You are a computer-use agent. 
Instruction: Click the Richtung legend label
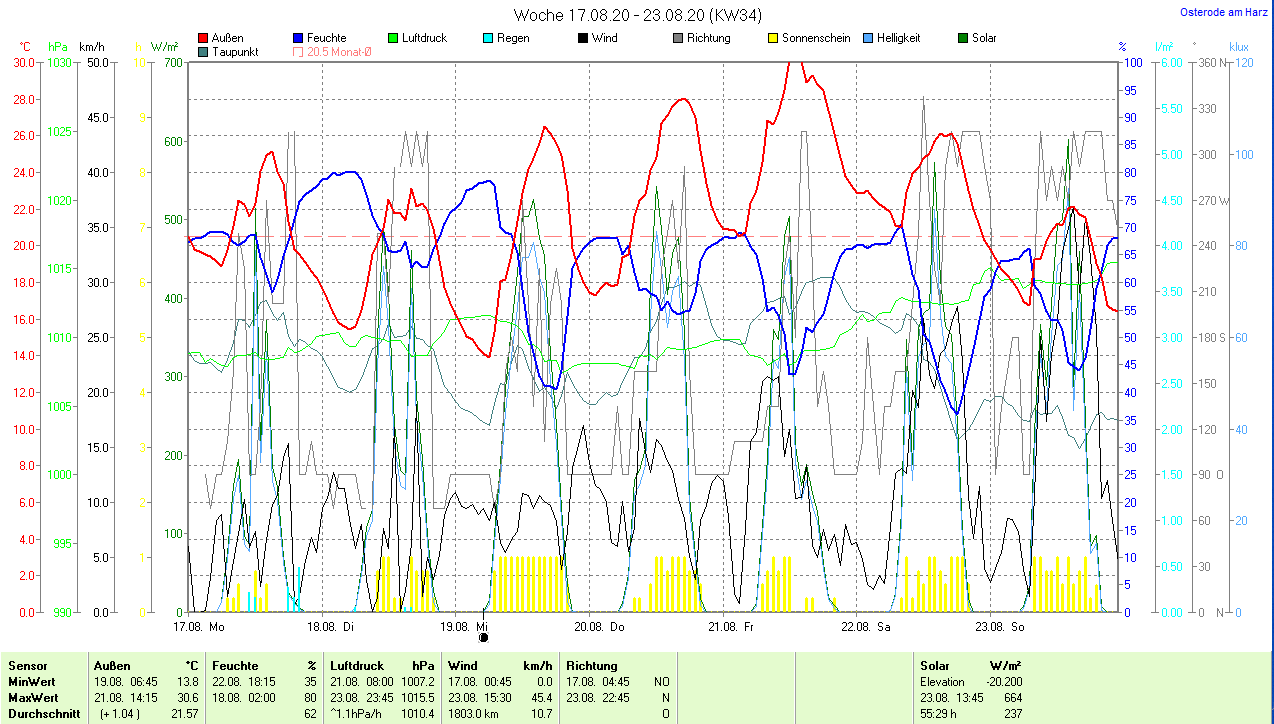pyautogui.click(x=708, y=38)
